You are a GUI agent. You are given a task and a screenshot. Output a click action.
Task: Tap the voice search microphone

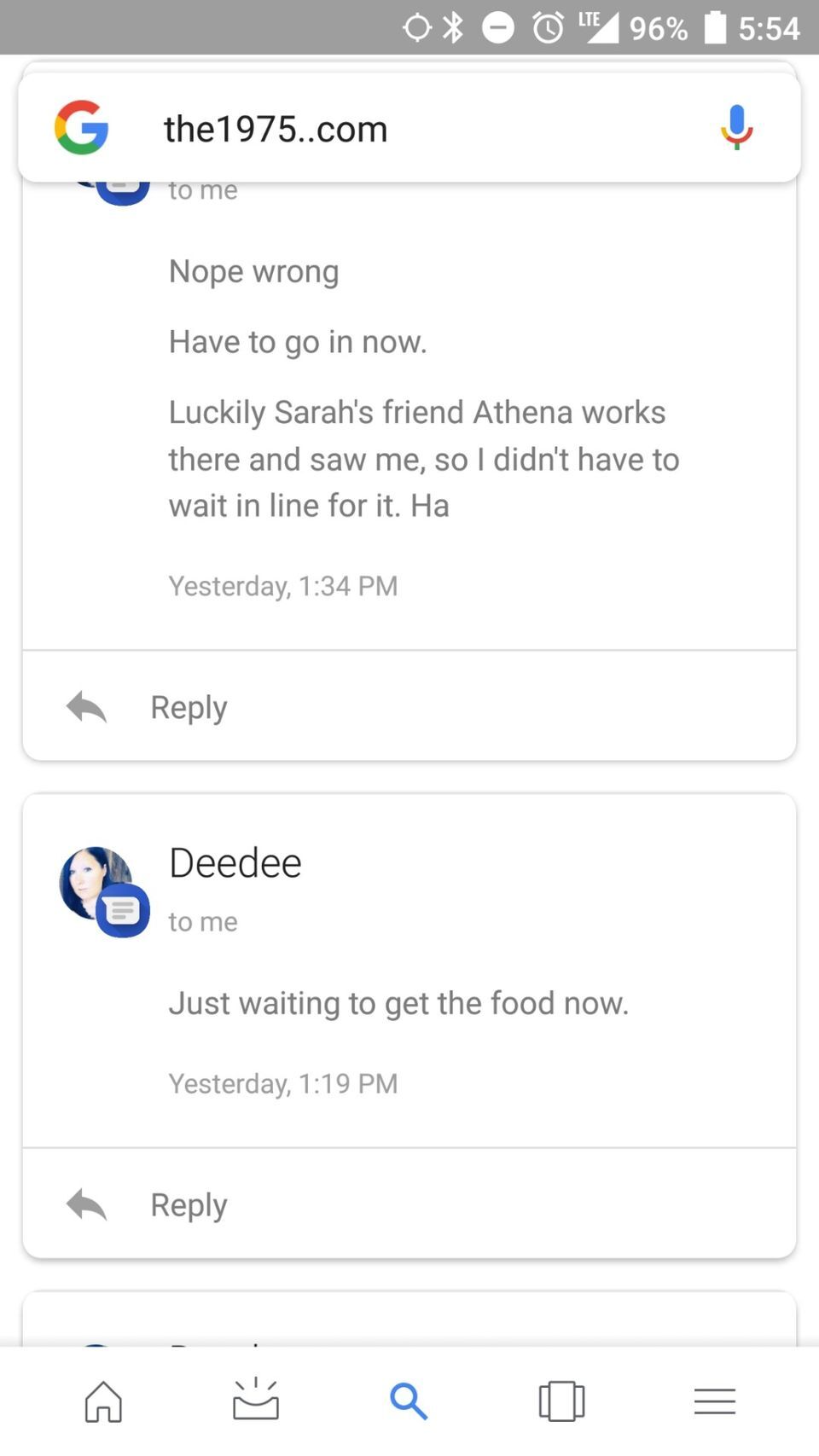coord(736,128)
